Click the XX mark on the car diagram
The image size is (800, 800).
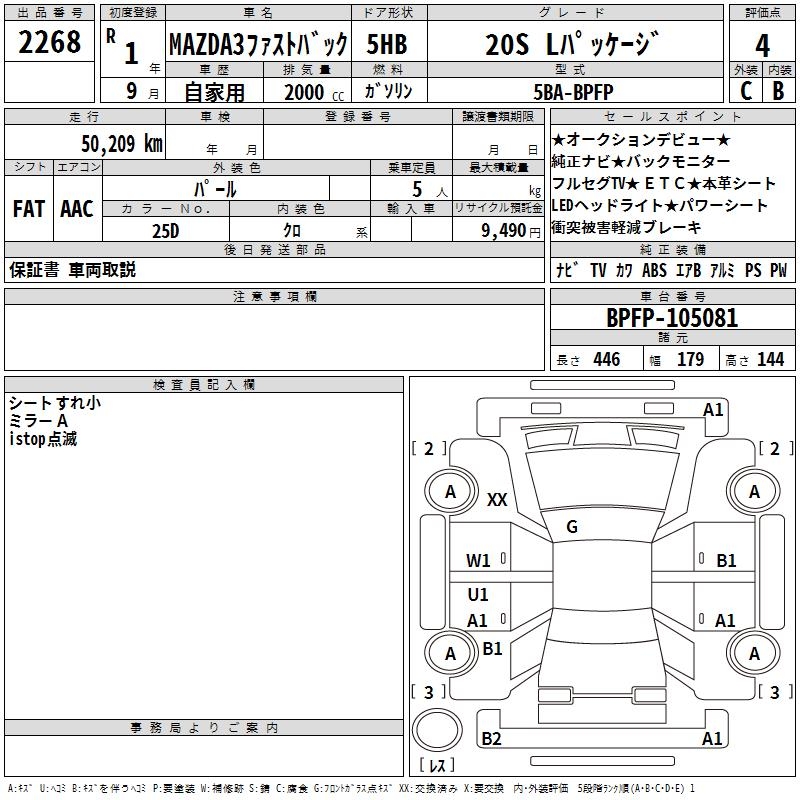click(x=497, y=499)
